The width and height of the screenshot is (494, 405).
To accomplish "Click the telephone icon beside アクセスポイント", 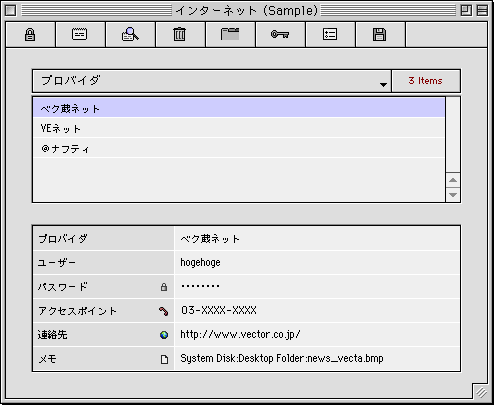I will pyautogui.click(x=163, y=311).
